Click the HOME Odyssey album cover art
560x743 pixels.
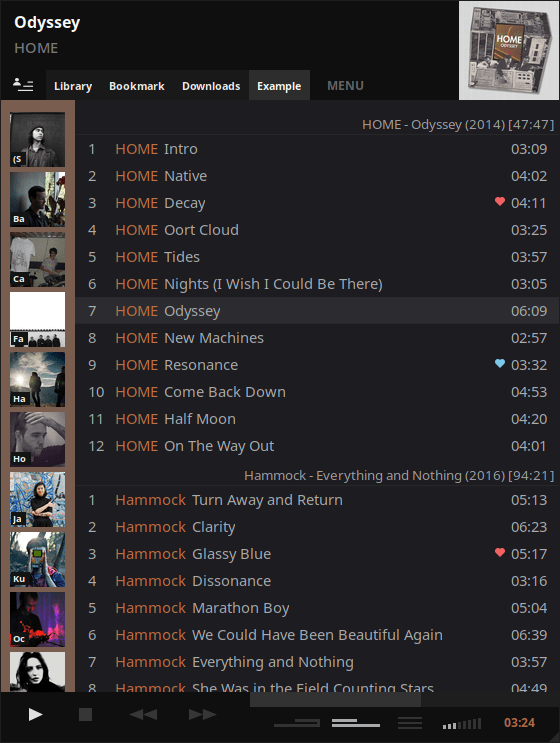tap(509, 50)
